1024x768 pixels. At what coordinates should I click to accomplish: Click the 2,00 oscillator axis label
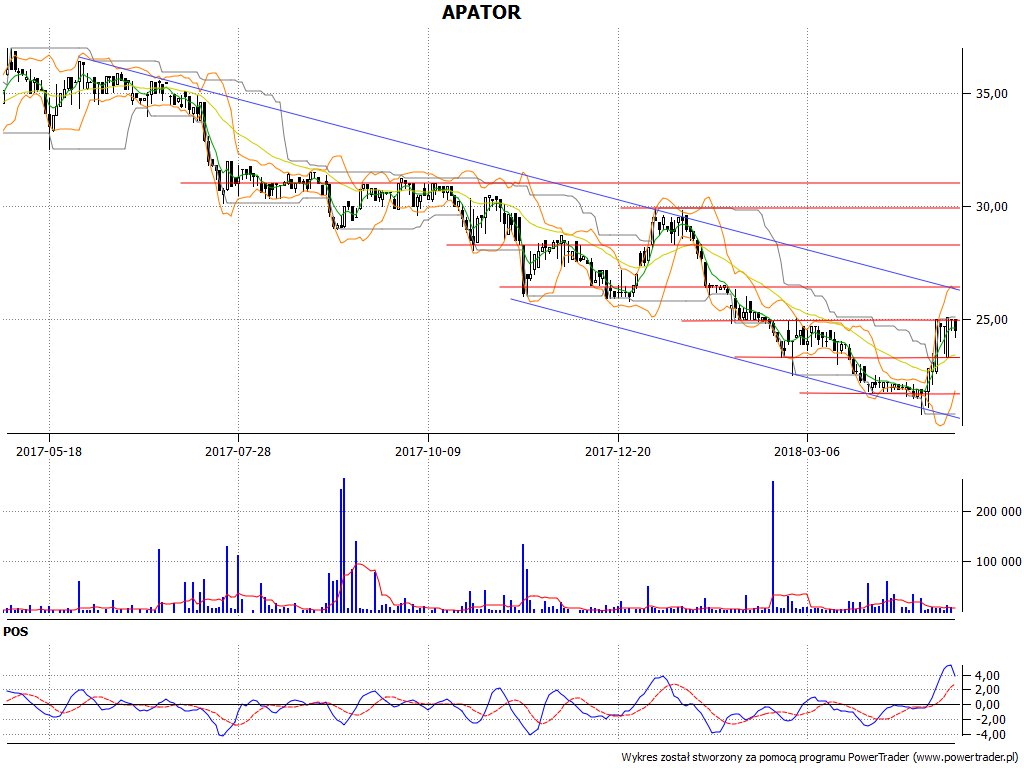[x=986, y=690]
